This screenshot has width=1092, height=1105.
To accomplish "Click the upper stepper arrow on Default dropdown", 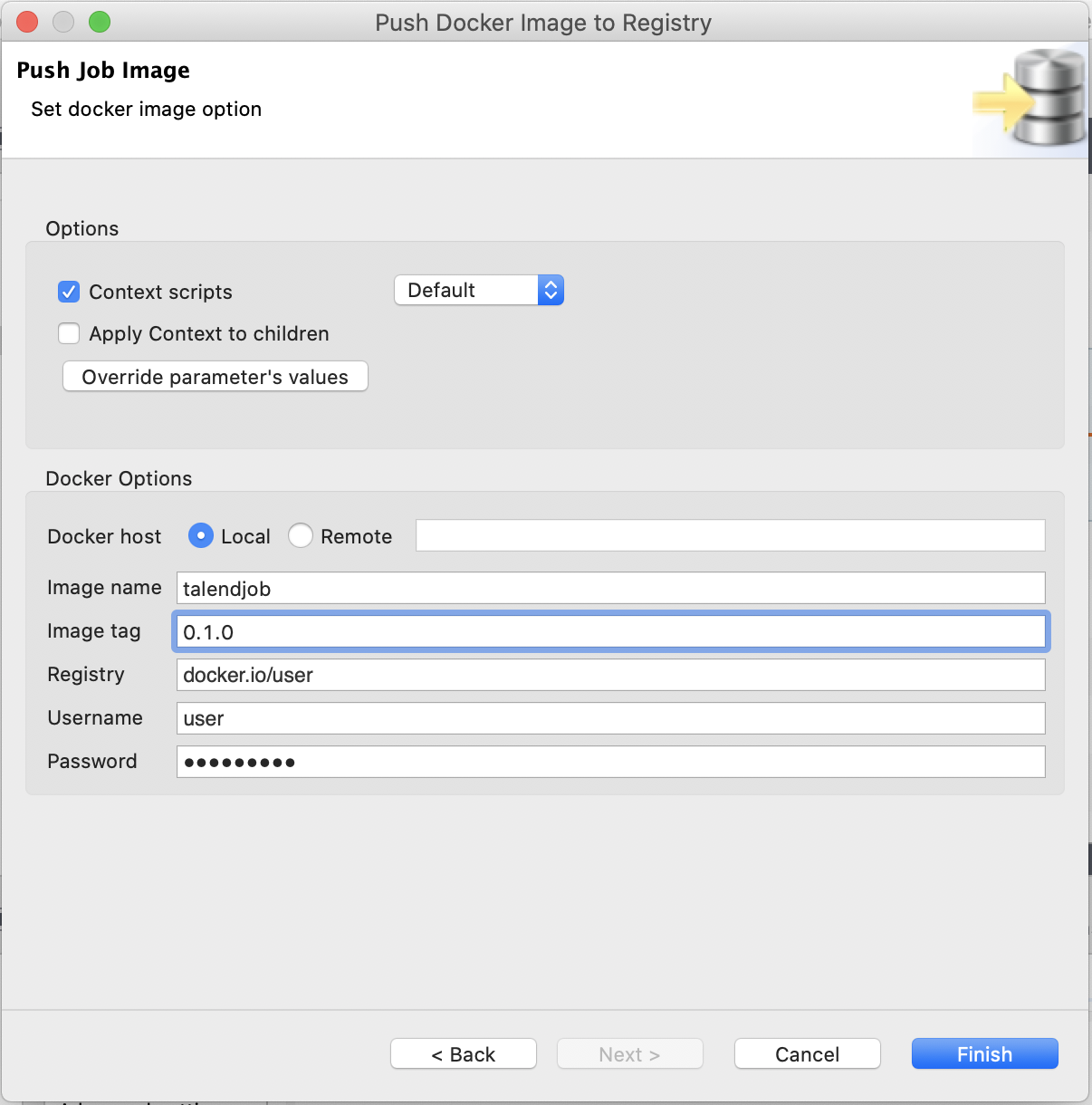I will pos(551,283).
